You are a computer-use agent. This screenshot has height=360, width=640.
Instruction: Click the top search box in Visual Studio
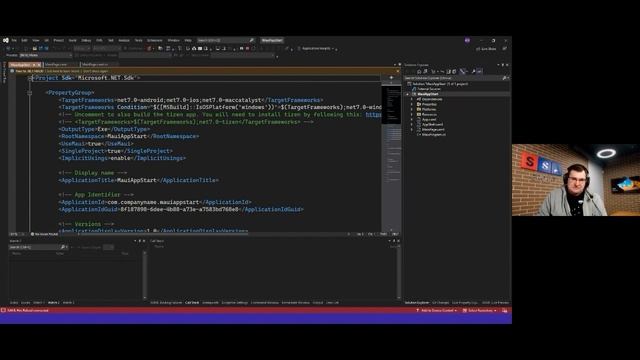(x=225, y=40)
